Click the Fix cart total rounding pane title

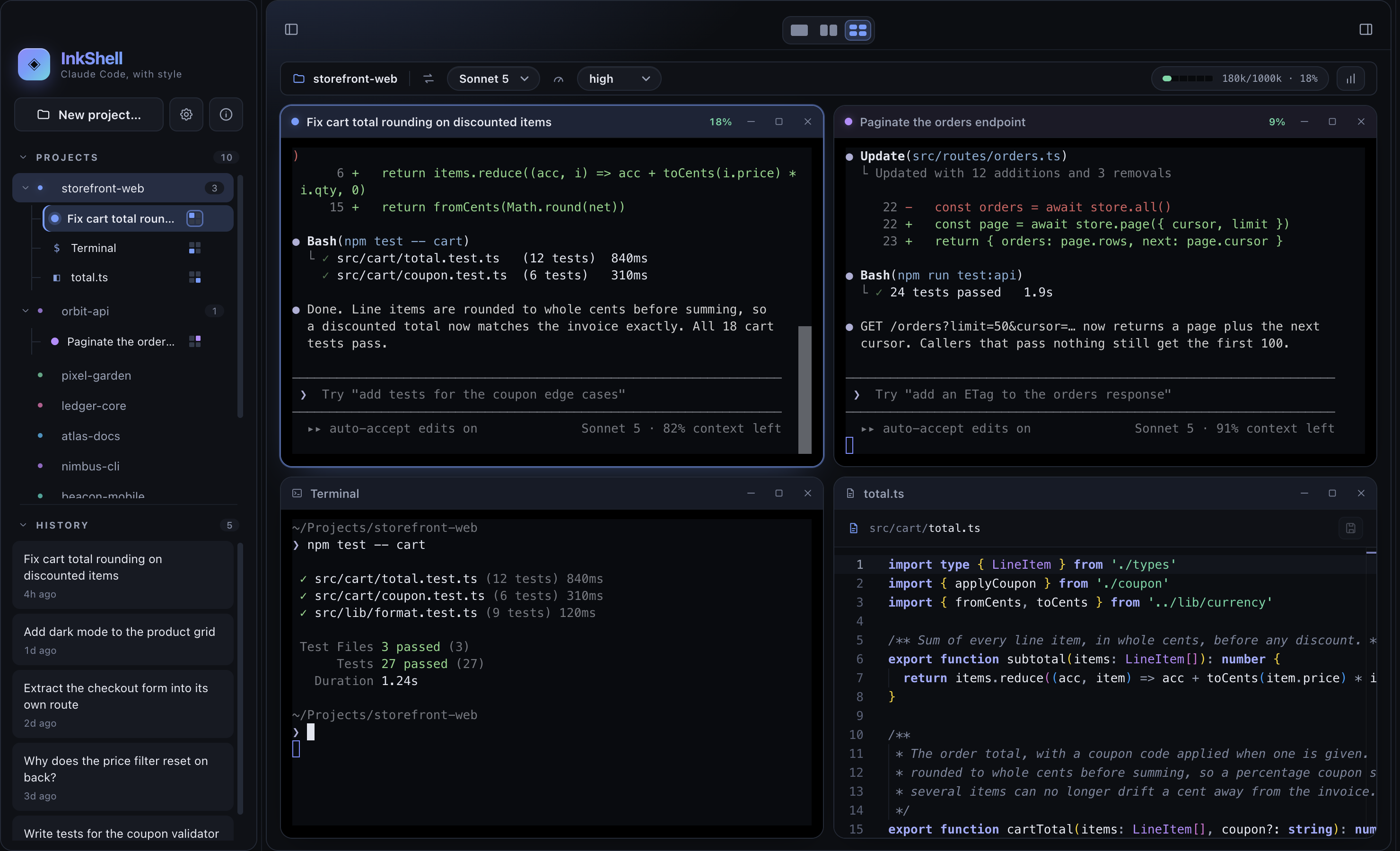(x=429, y=122)
